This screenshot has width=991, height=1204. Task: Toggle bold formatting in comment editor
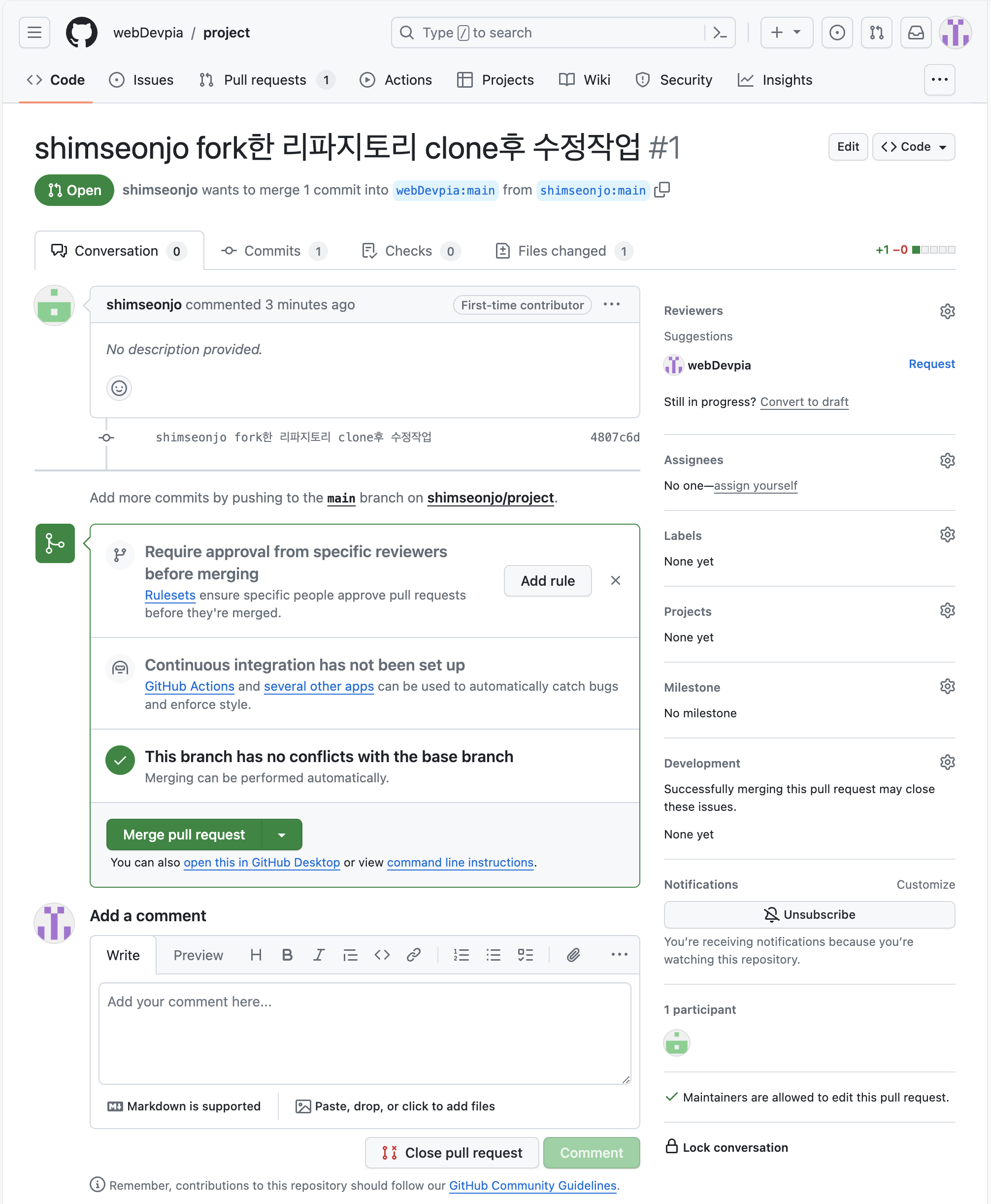tap(287, 955)
